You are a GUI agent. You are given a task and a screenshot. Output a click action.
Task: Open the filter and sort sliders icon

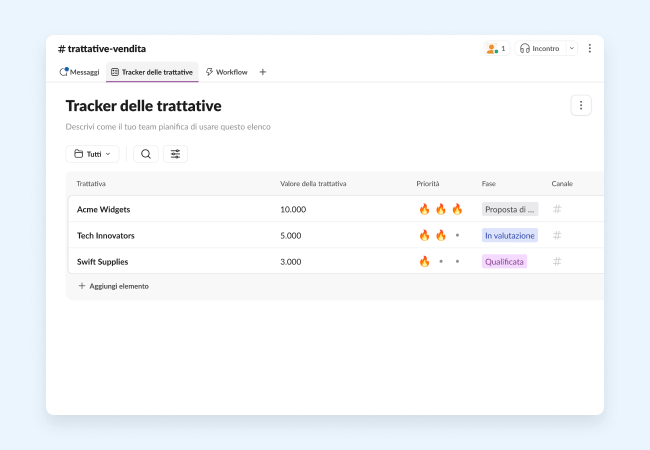[x=175, y=154]
